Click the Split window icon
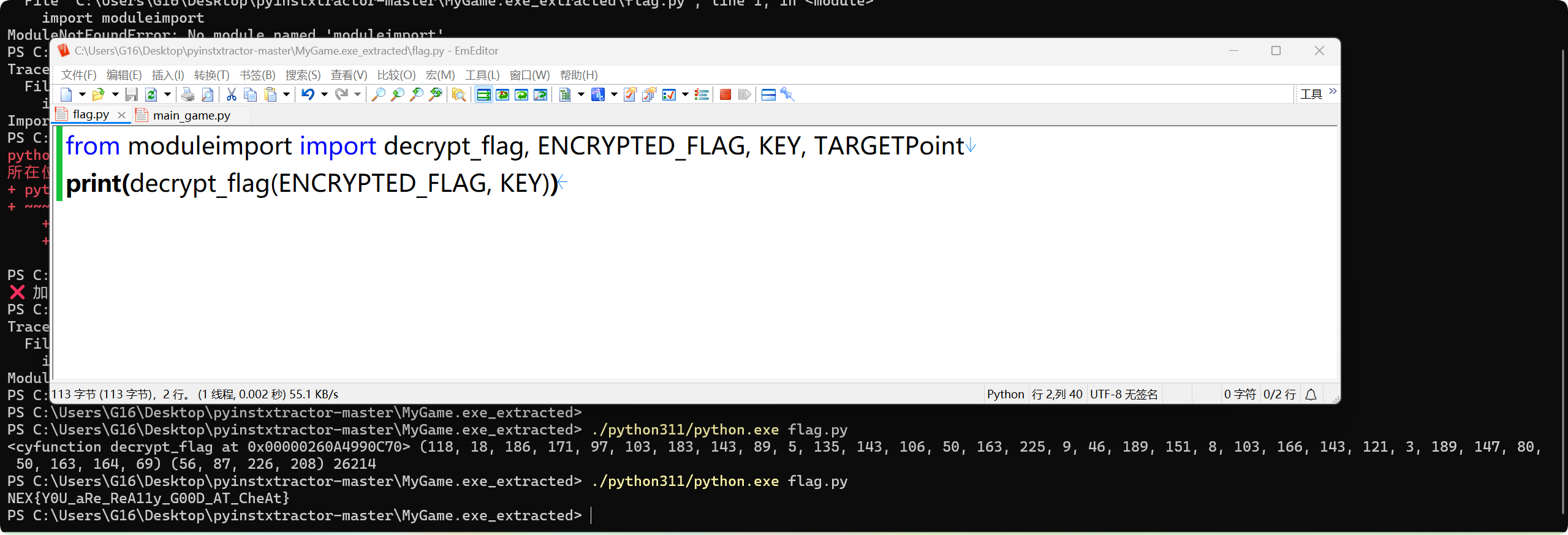 point(768,94)
